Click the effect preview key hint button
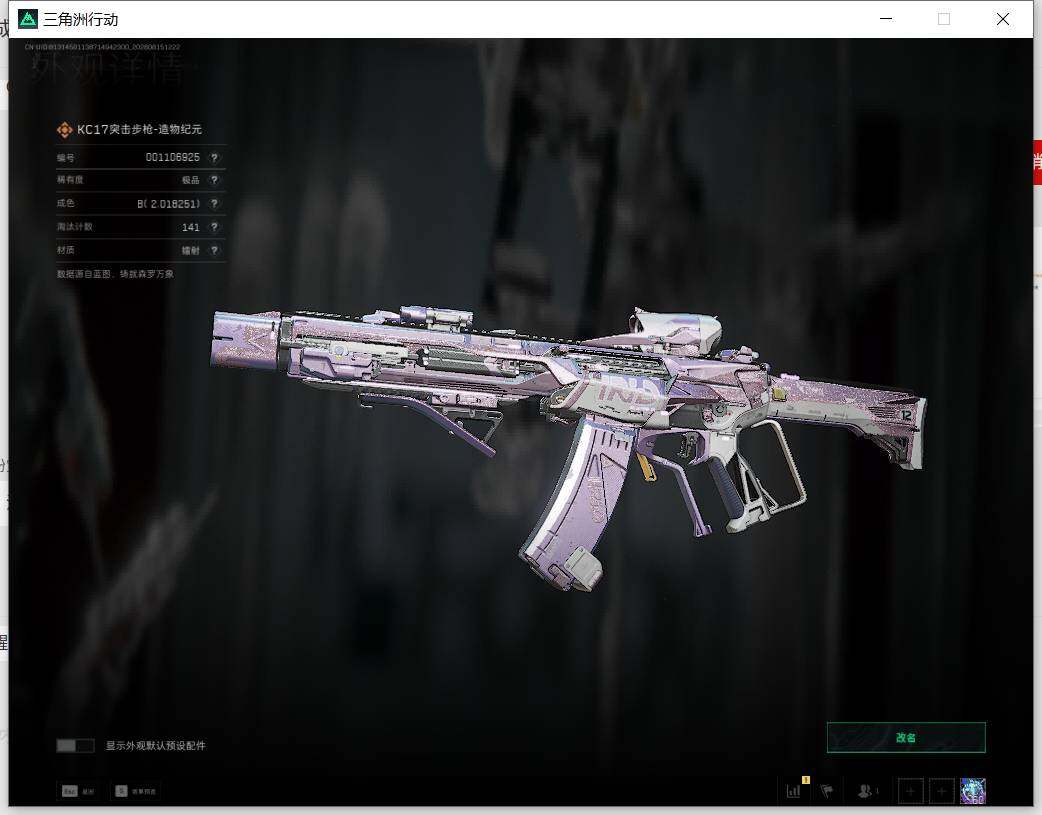 [136, 791]
